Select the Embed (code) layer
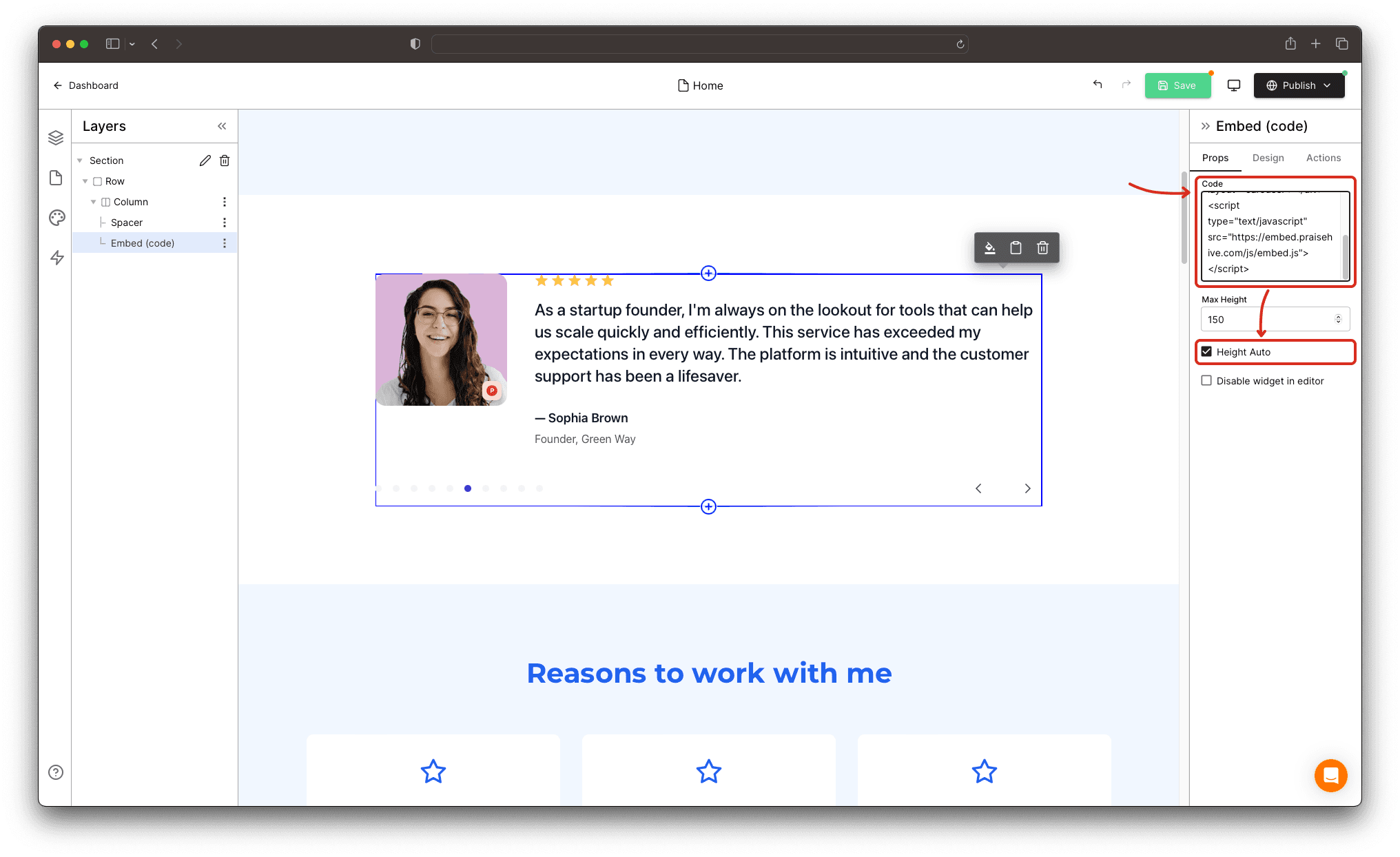The width and height of the screenshot is (1400, 857). pyautogui.click(x=143, y=243)
